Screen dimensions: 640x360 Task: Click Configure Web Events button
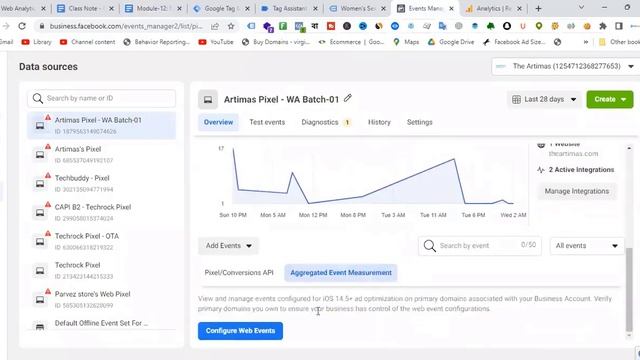tap(240, 331)
